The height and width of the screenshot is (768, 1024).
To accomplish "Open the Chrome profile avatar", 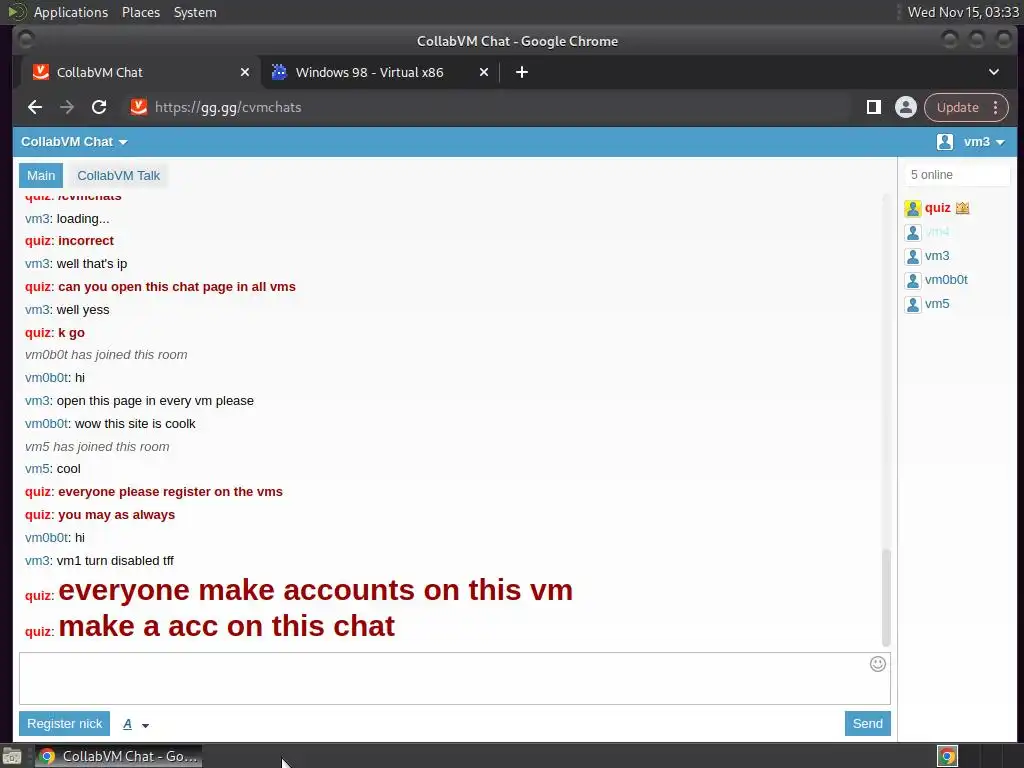I will click(x=905, y=107).
